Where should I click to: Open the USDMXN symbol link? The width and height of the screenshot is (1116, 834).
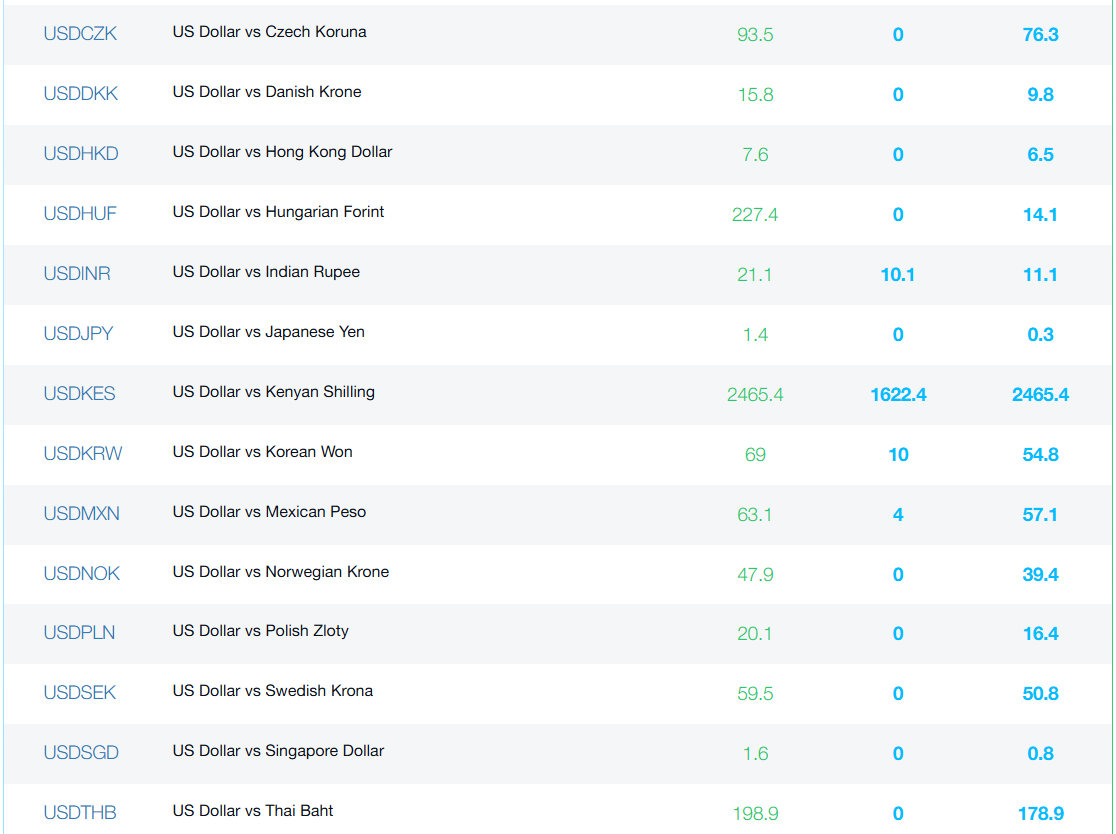coord(81,514)
